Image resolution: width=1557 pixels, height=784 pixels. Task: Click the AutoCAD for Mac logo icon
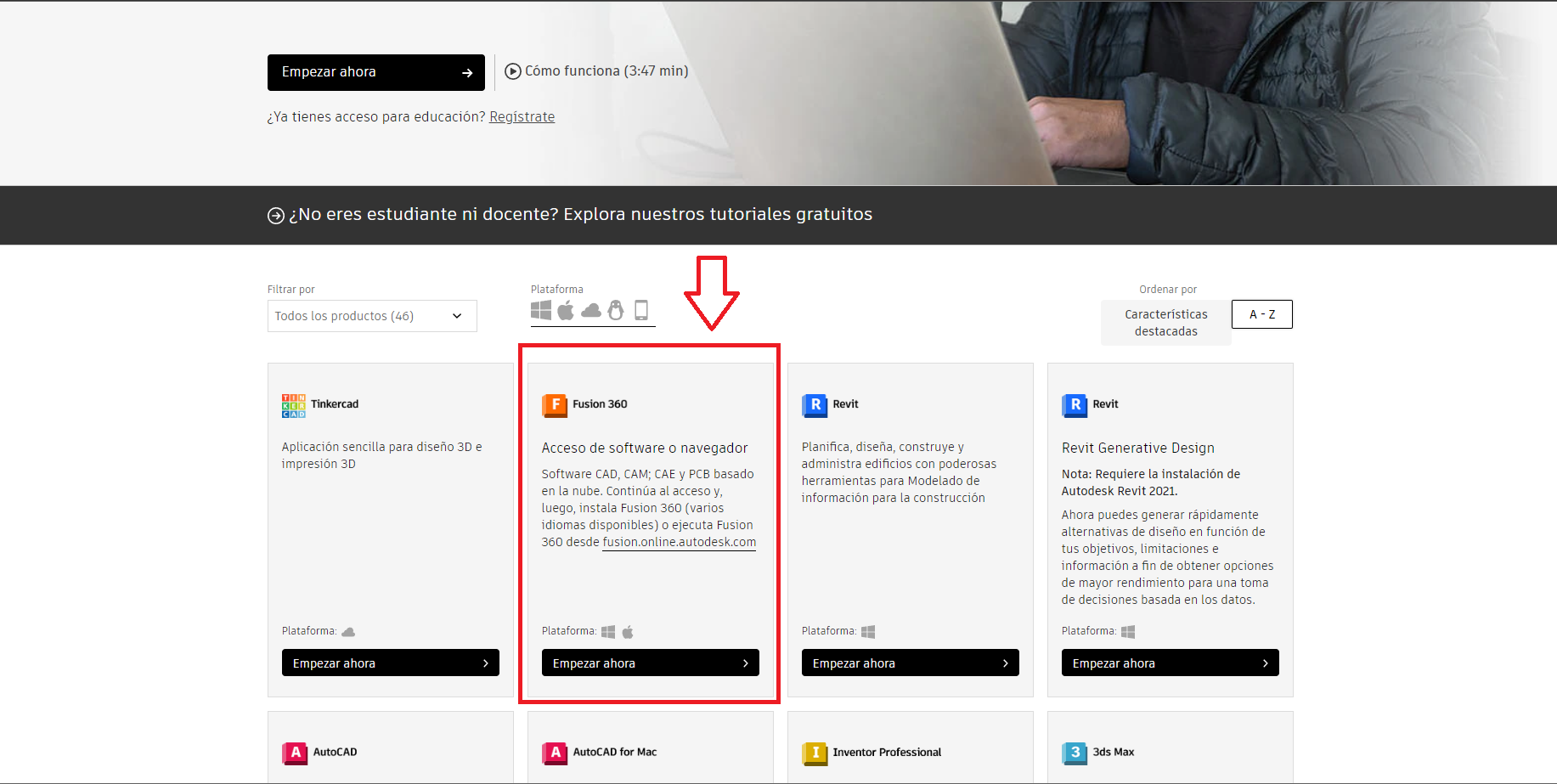pyautogui.click(x=555, y=753)
